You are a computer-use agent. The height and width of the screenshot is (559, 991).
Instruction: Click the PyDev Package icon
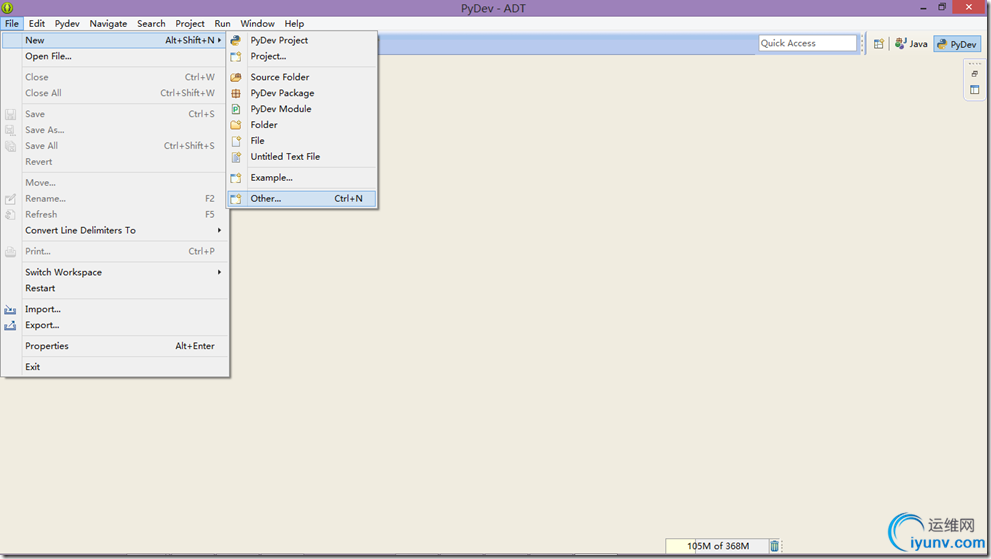click(236, 93)
